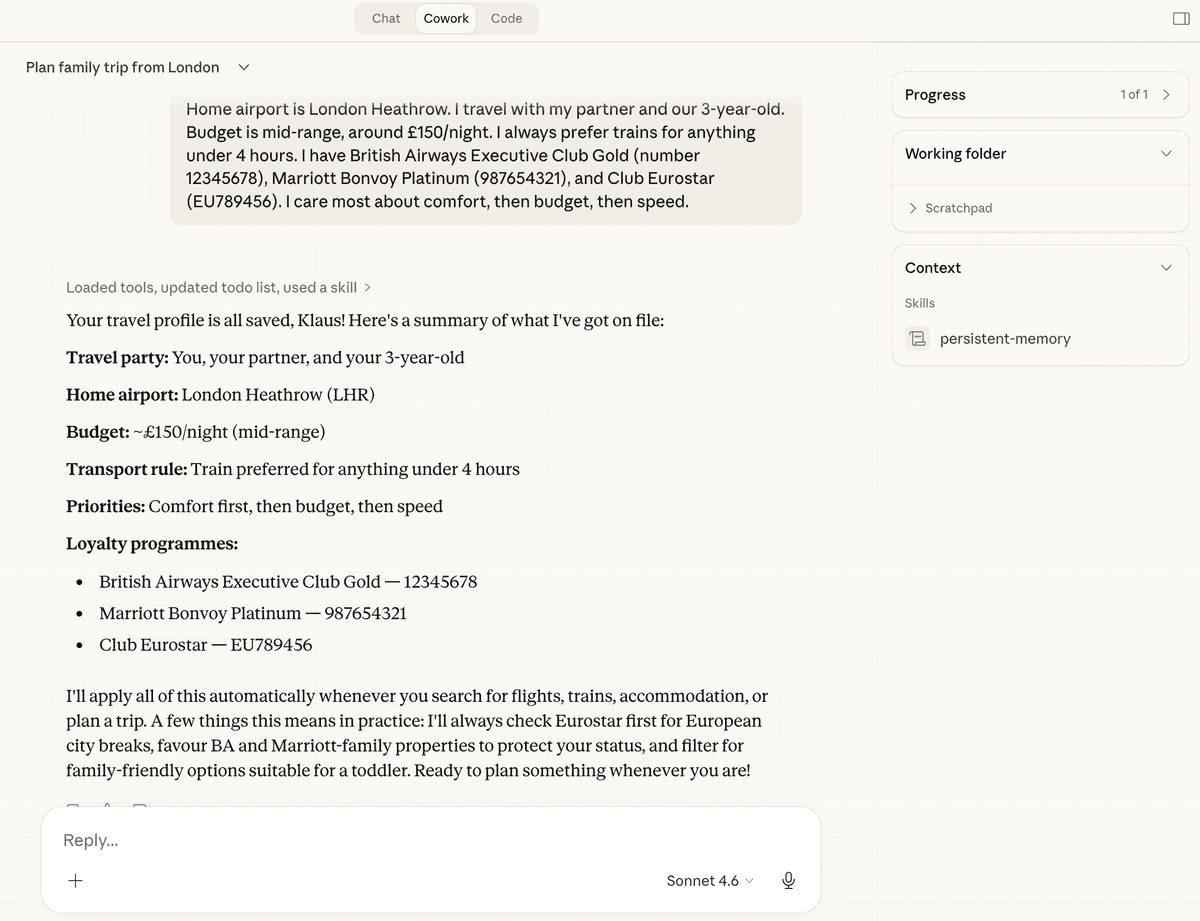Click the 'Travel party' line
Screen dimensions: 1200x921
click(x=265, y=357)
